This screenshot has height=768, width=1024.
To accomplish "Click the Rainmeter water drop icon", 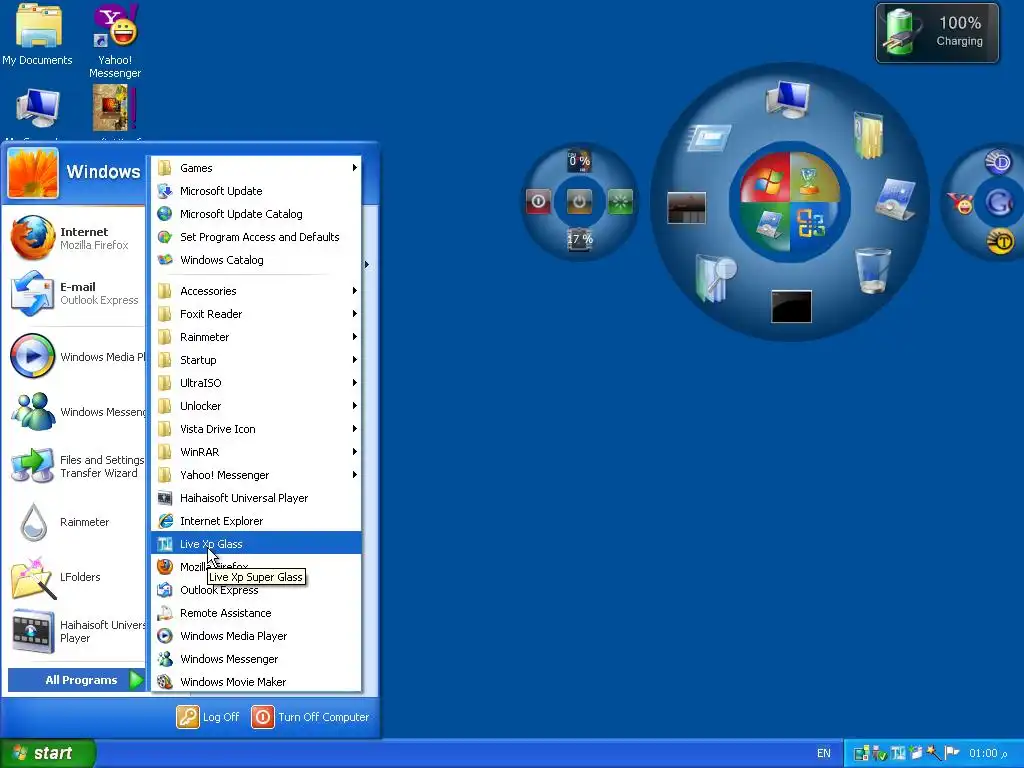I will coord(33,522).
